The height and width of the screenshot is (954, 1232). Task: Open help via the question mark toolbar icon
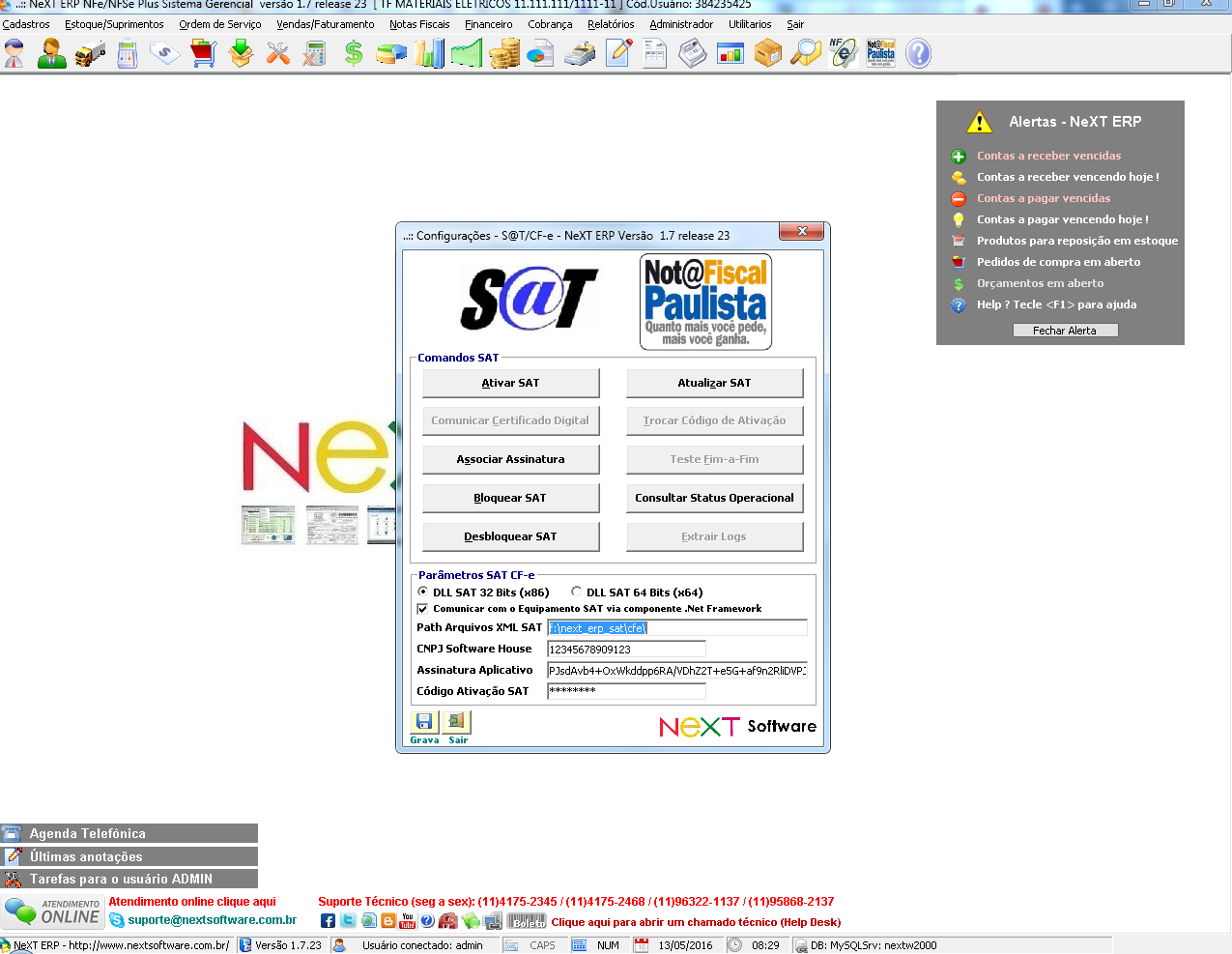[x=917, y=53]
